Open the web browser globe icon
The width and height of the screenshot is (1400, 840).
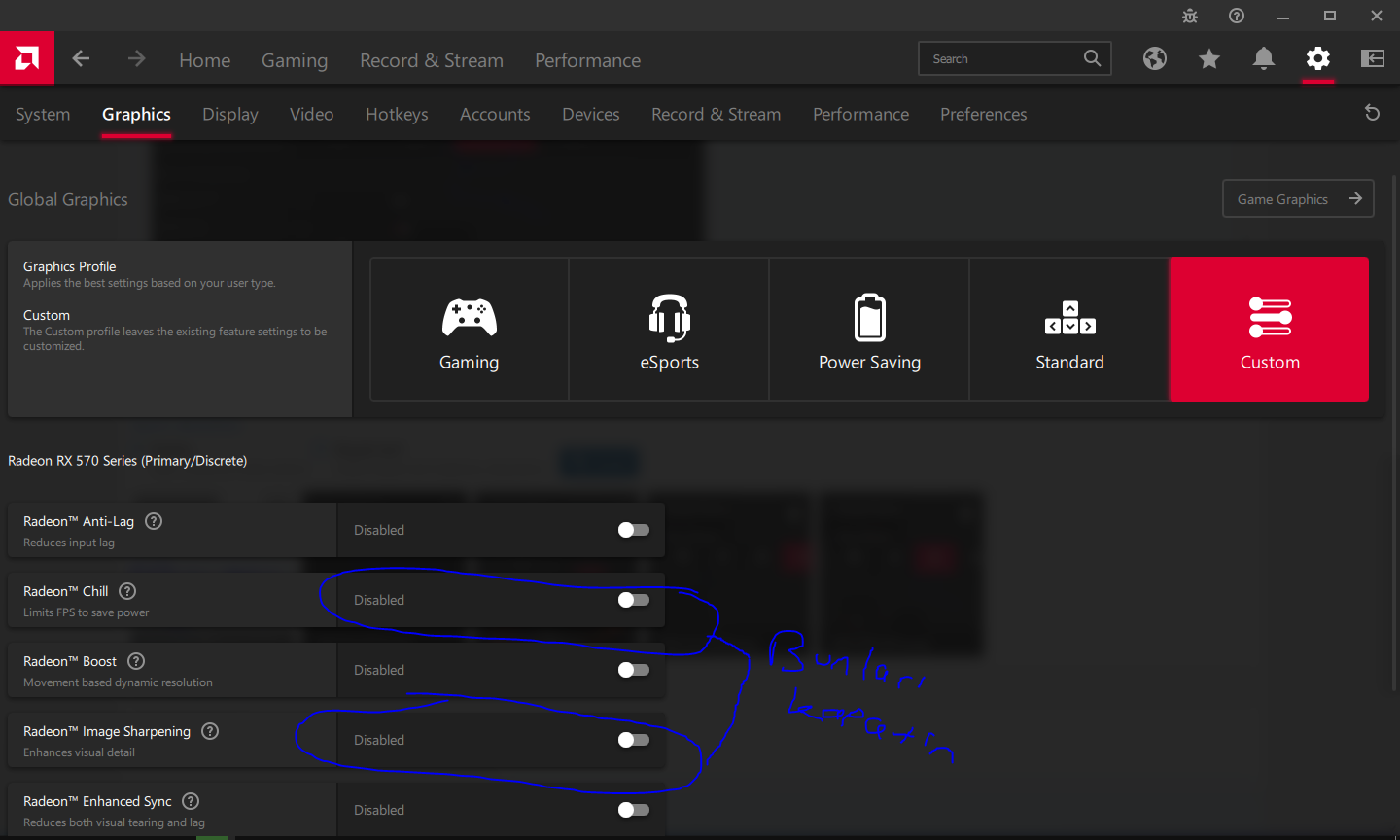coord(1155,59)
